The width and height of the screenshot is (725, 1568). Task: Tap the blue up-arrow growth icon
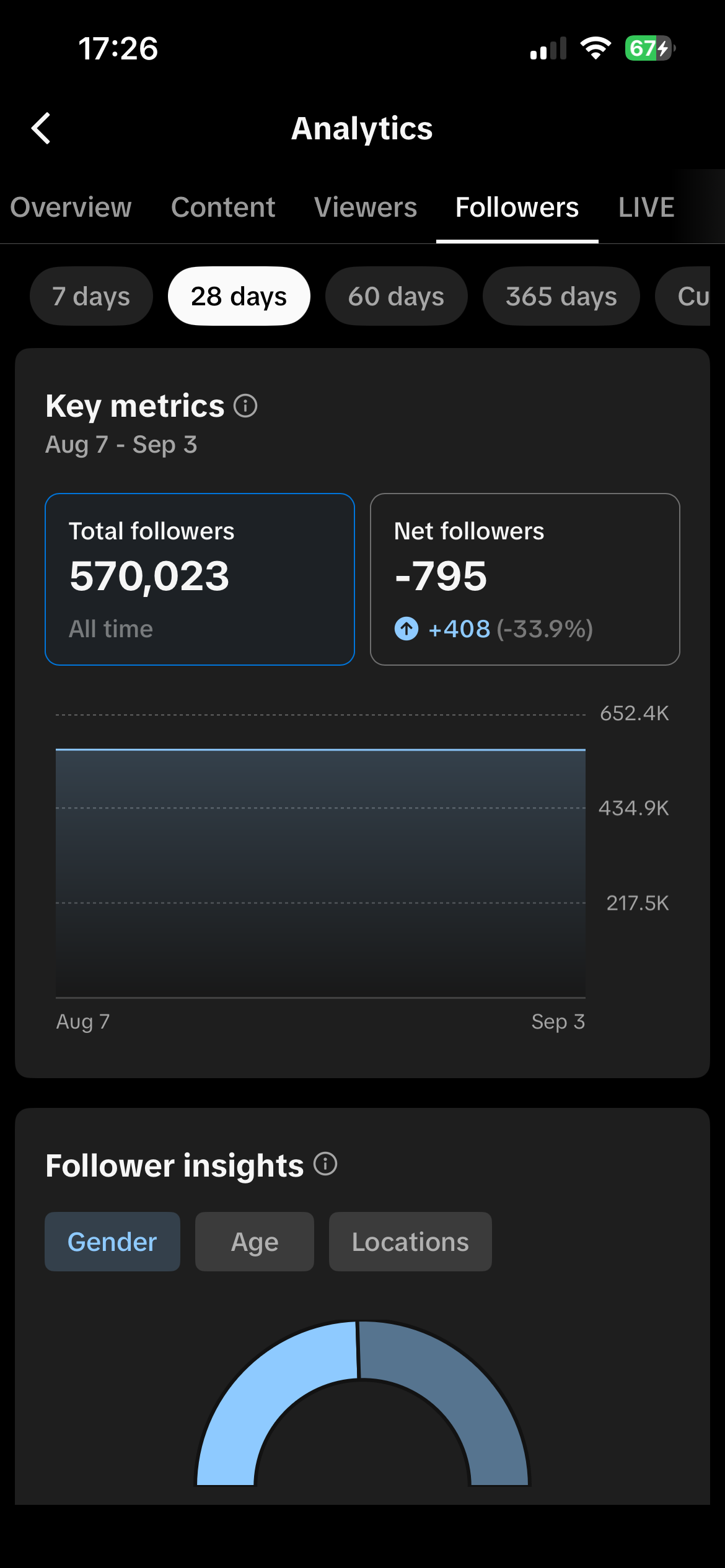[x=406, y=629]
